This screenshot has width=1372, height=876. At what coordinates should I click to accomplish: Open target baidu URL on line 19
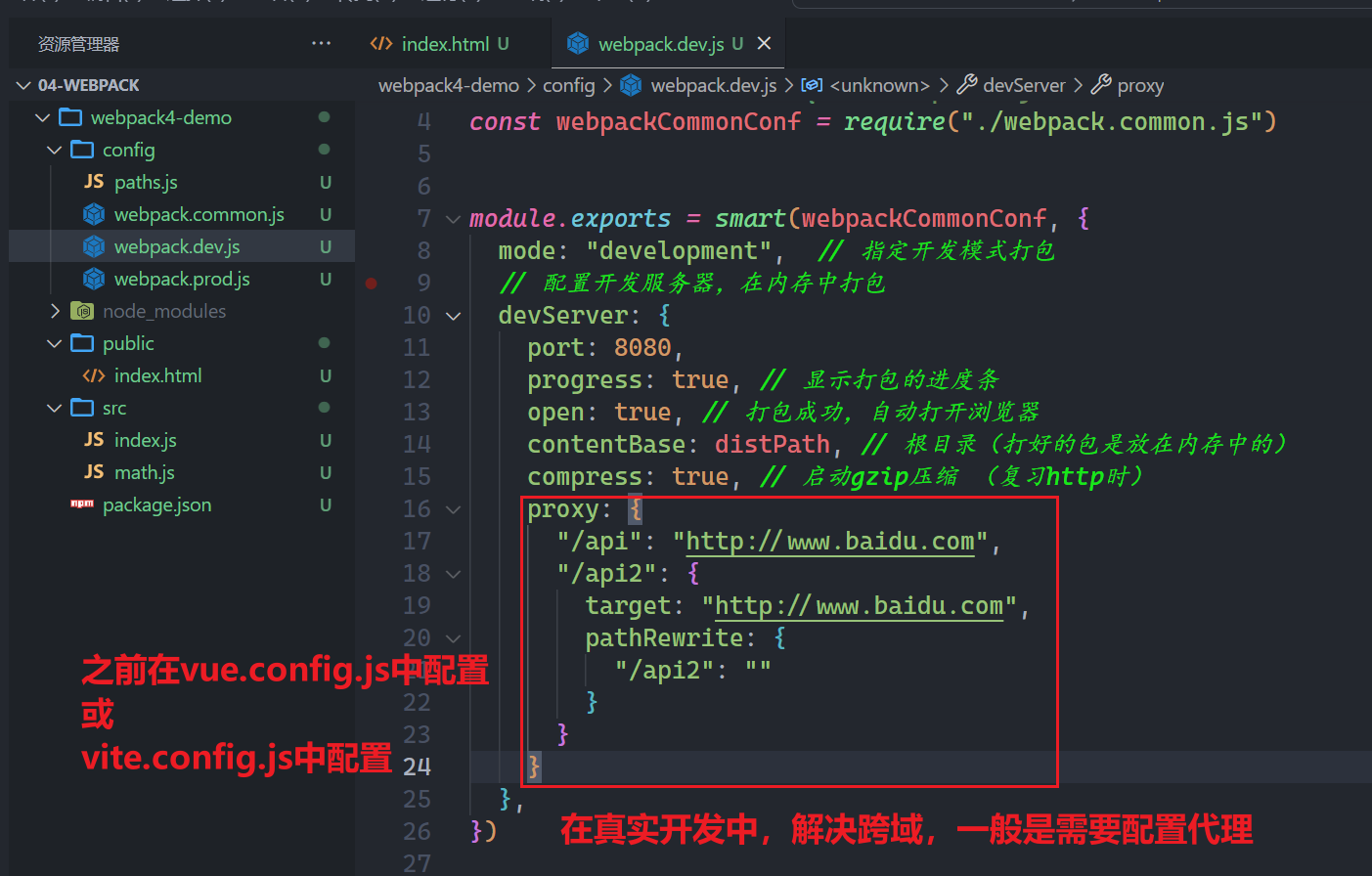[860, 606]
